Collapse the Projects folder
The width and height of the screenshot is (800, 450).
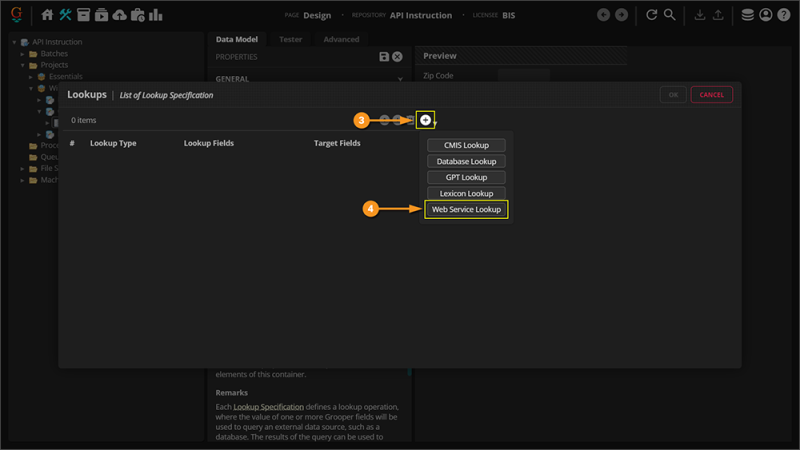point(22,66)
